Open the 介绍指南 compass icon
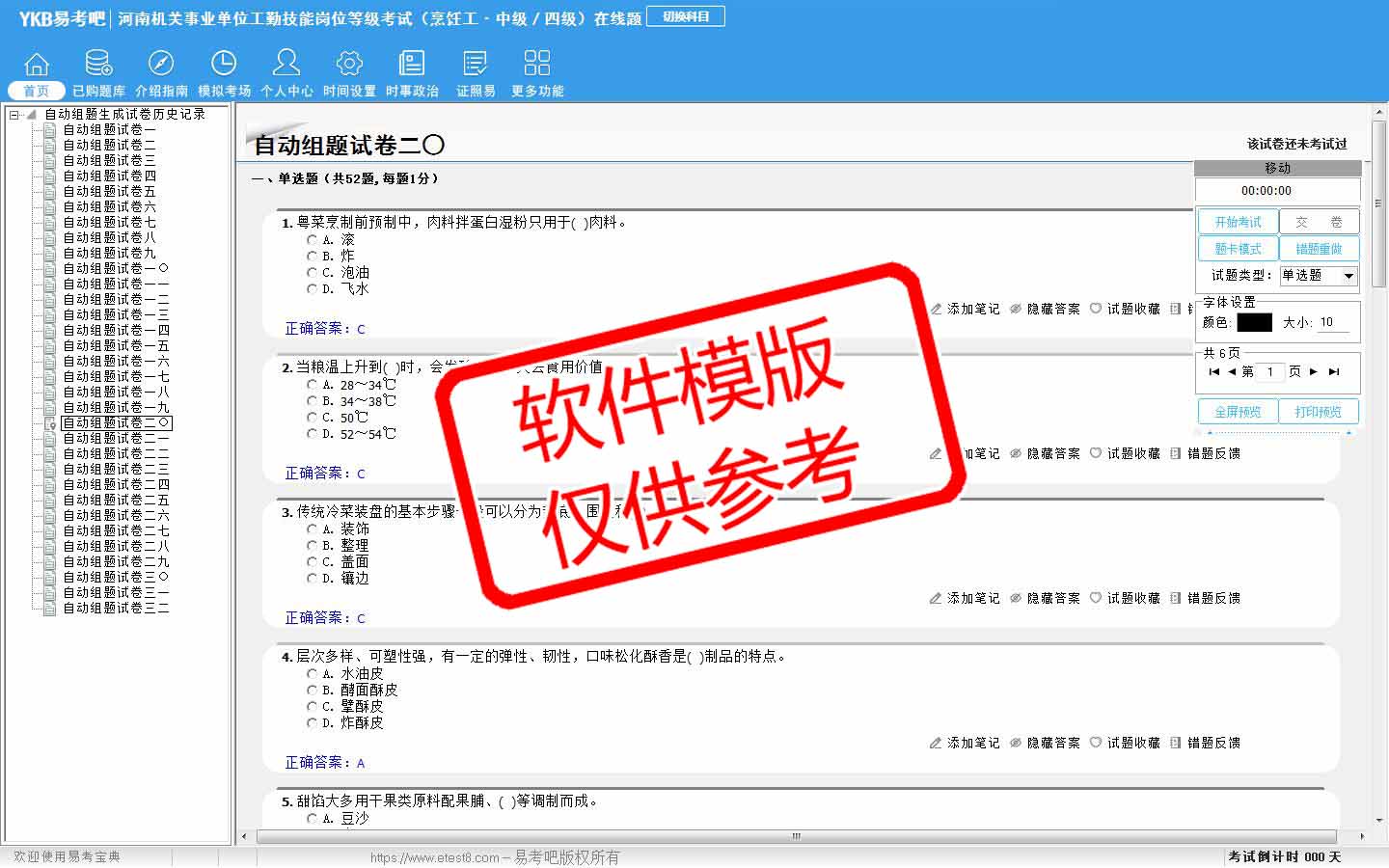This screenshot has width=1389, height=868. click(x=161, y=65)
